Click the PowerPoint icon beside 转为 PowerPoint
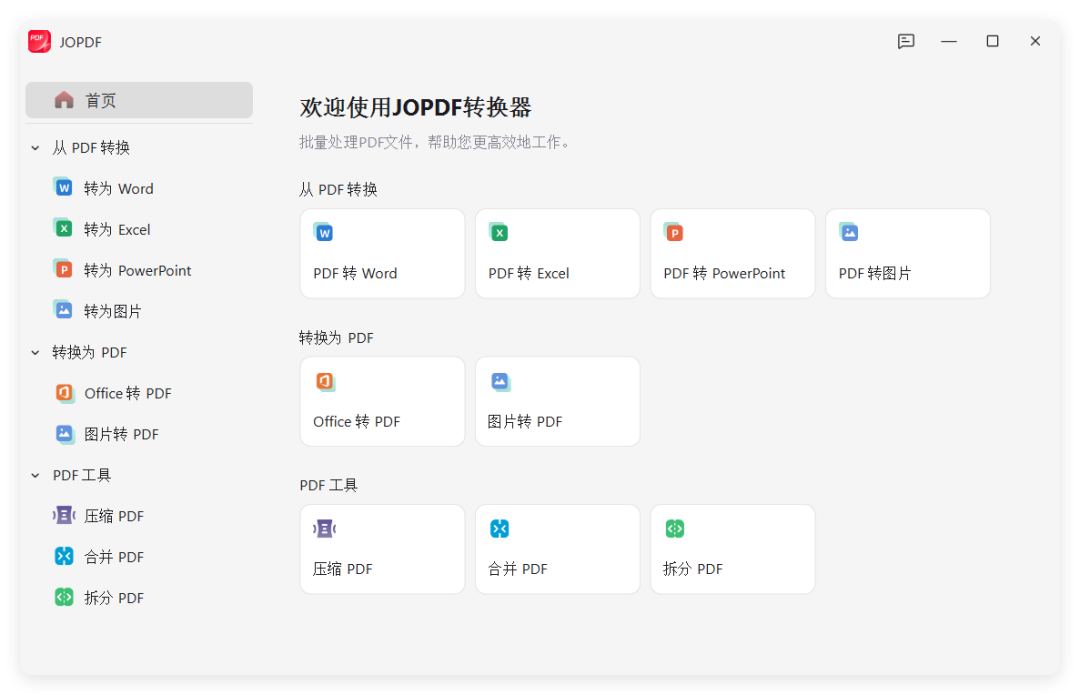1080x695 pixels. (64, 269)
